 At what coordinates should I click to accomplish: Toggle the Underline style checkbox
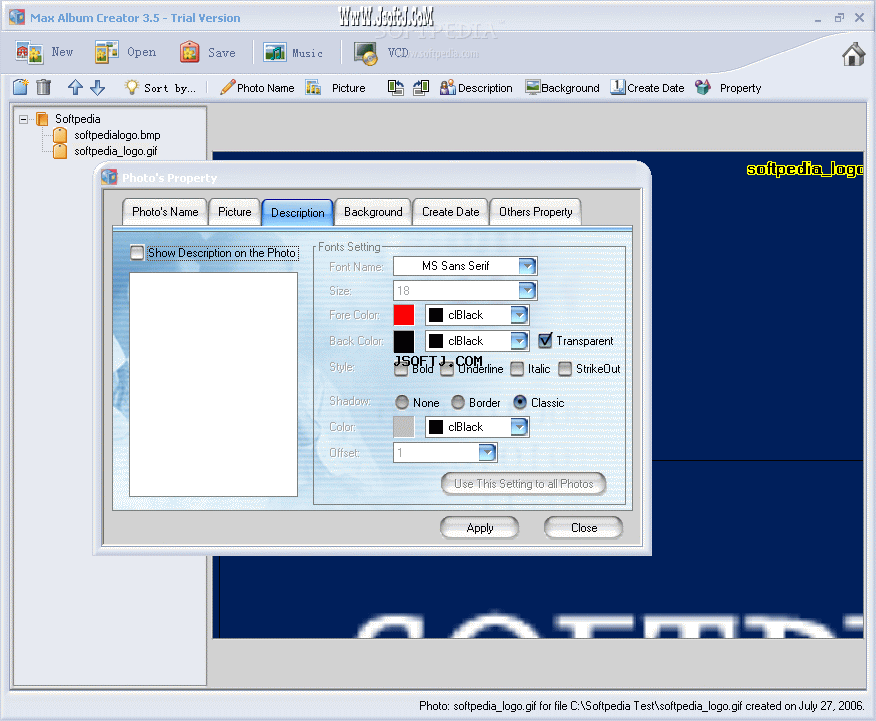click(x=446, y=370)
